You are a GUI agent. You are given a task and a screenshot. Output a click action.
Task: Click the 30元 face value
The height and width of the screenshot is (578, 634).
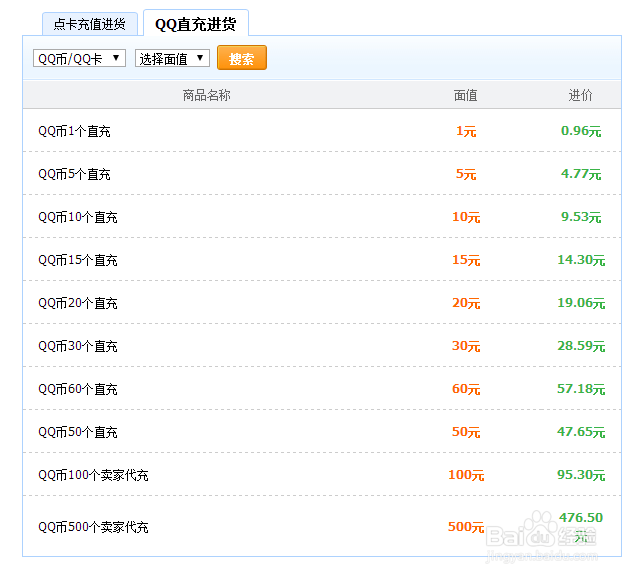[x=466, y=346]
